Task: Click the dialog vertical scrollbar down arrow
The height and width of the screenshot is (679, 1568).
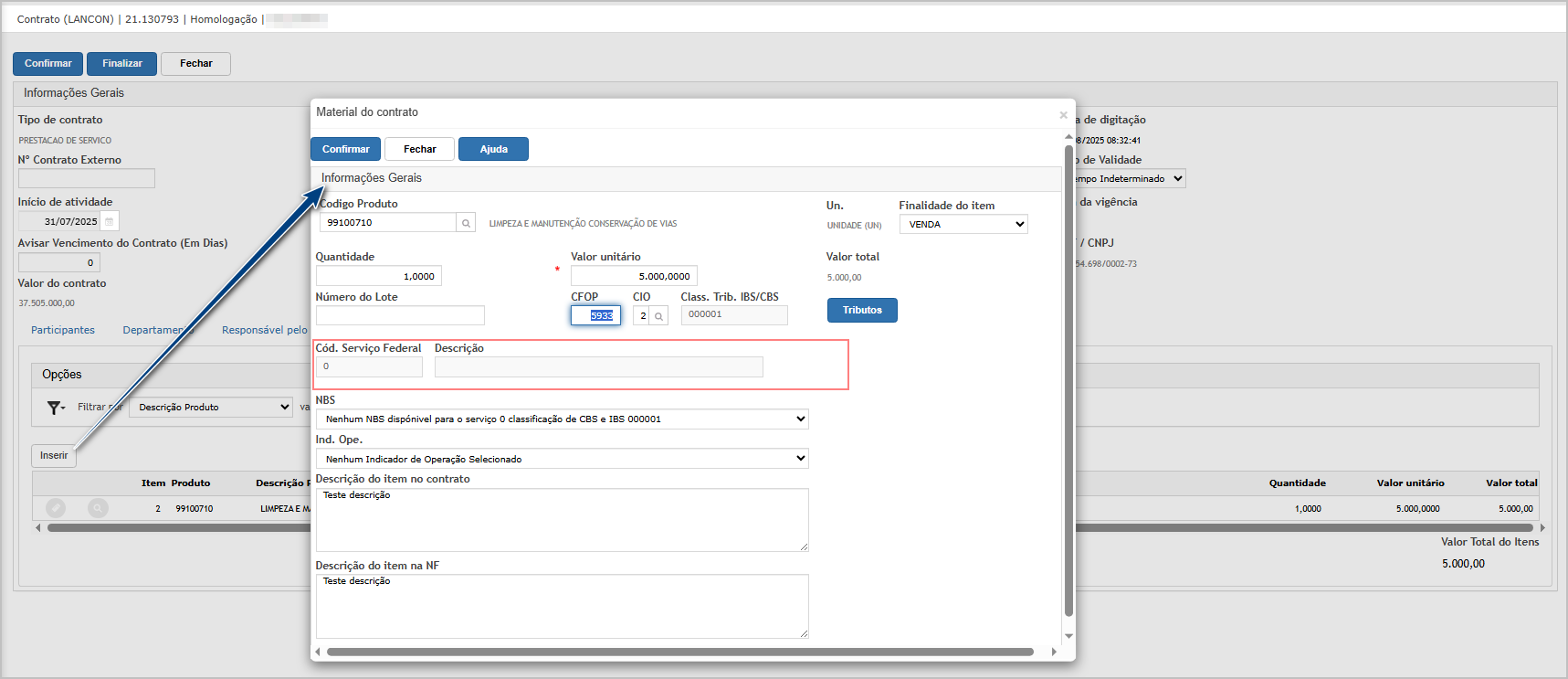Action: click(x=1068, y=636)
